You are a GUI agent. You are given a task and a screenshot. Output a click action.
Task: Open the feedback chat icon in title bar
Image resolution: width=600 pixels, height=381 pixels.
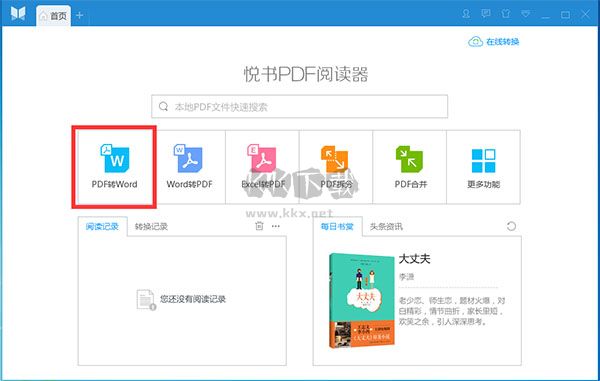486,14
